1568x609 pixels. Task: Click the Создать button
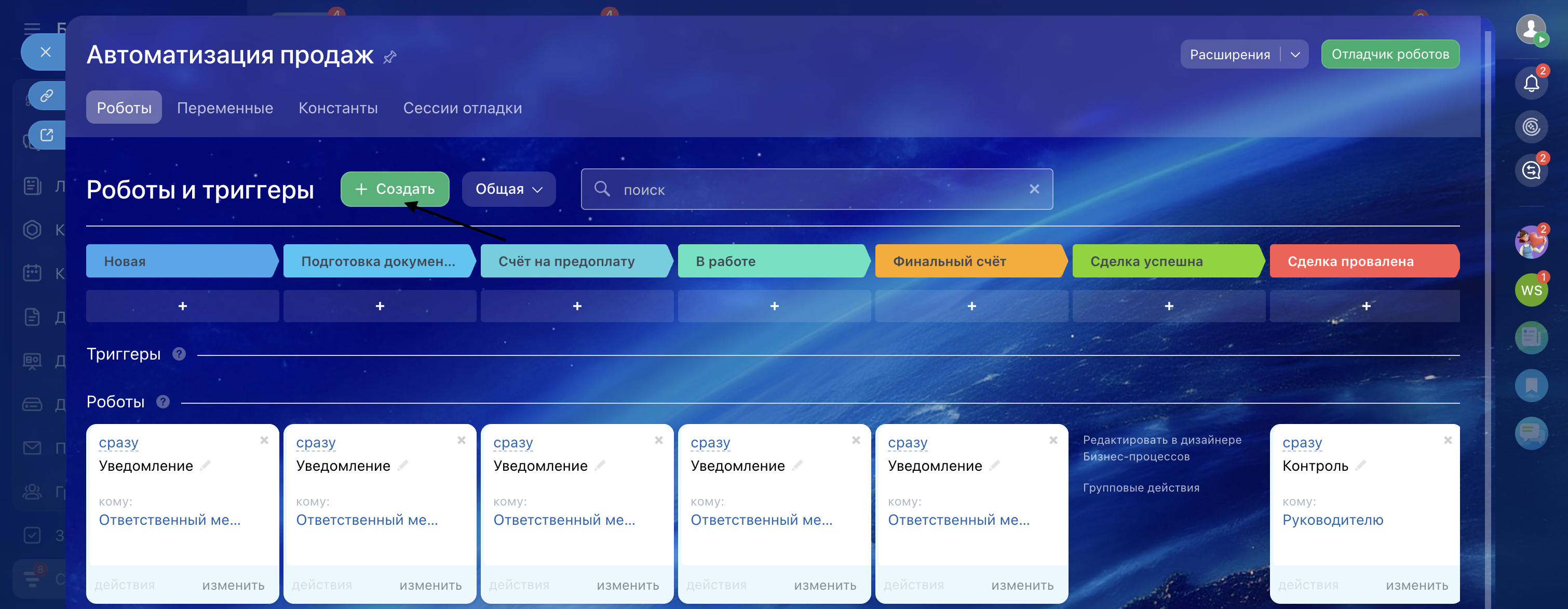[395, 189]
